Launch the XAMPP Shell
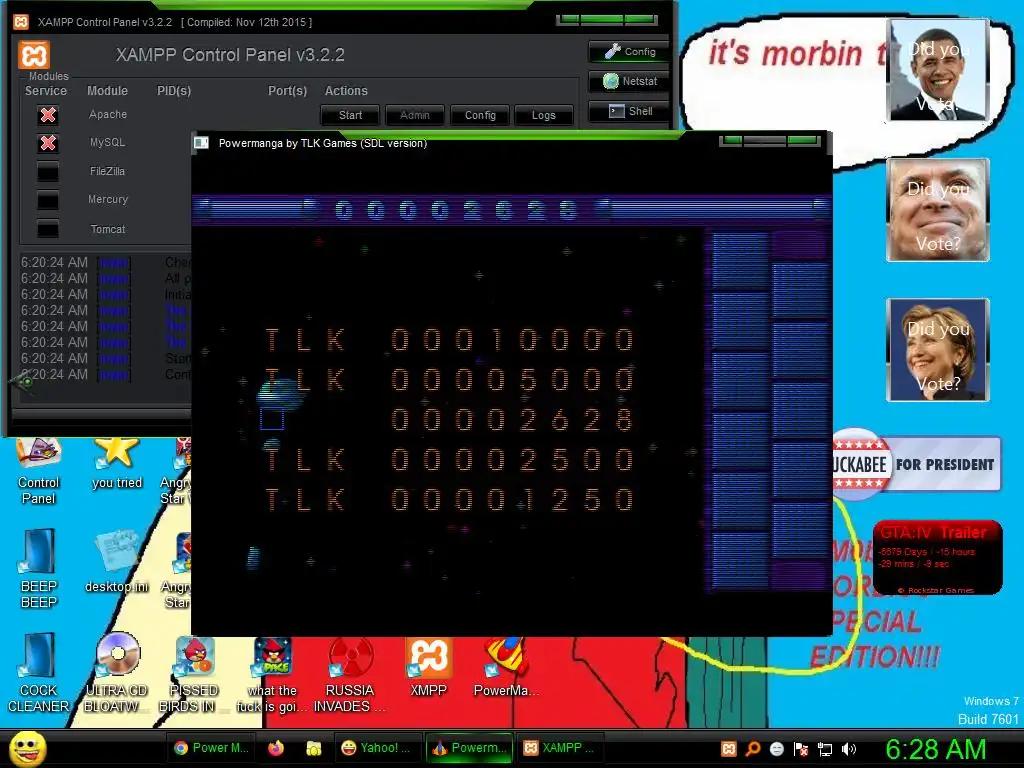The height and width of the screenshot is (768, 1024). coord(628,111)
